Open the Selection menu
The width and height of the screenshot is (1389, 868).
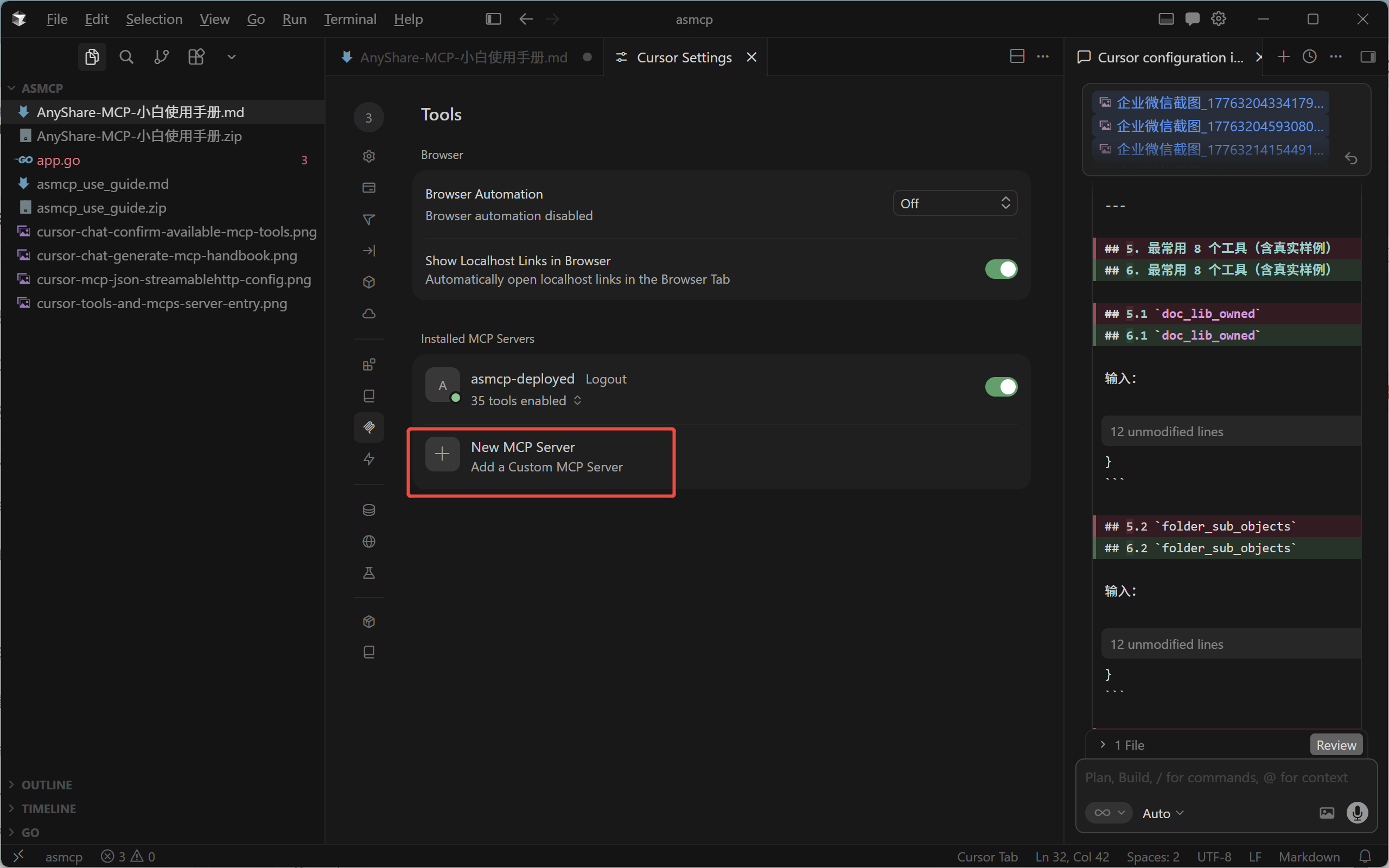[x=154, y=19]
